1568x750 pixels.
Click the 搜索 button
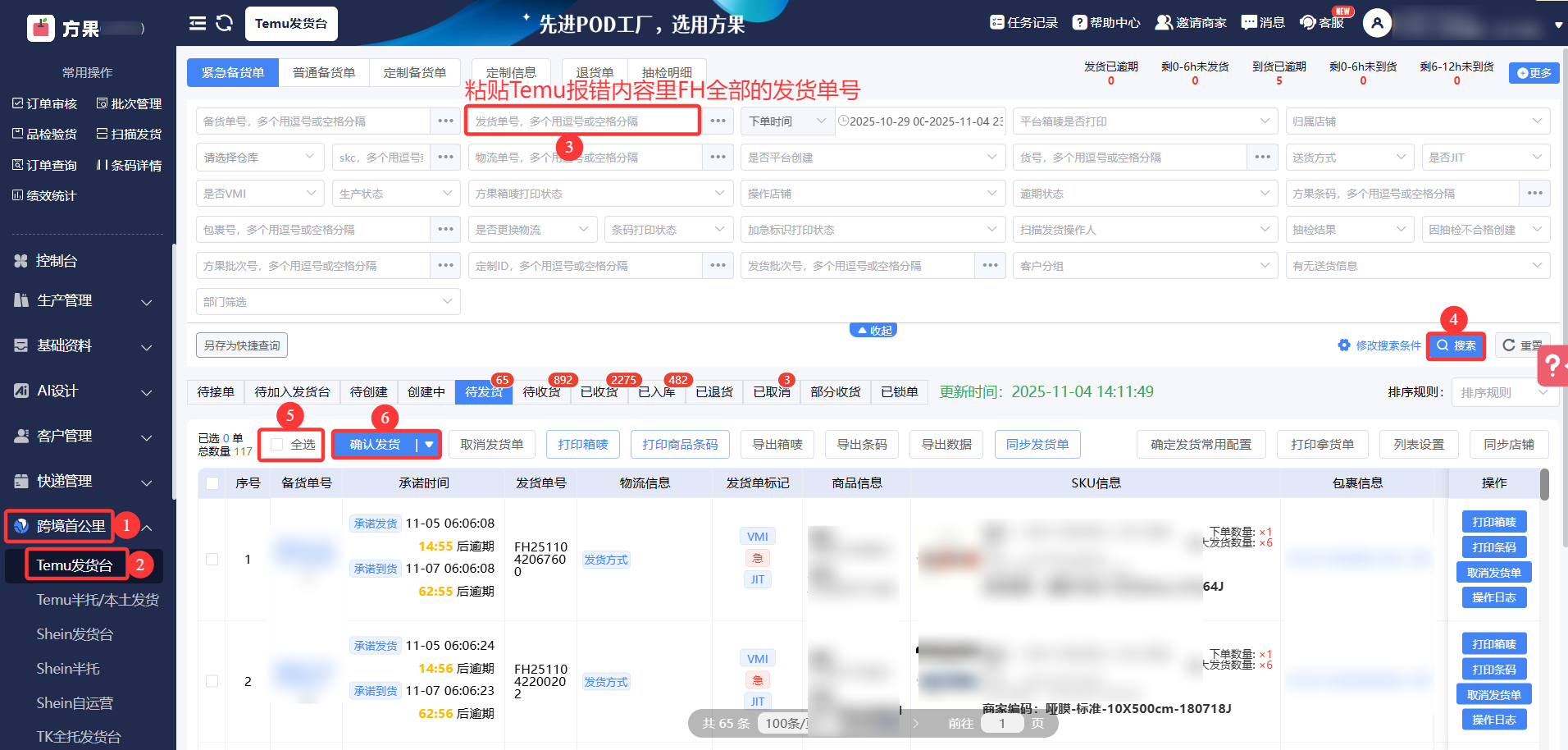pyautogui.click(x=1456, y=346)
